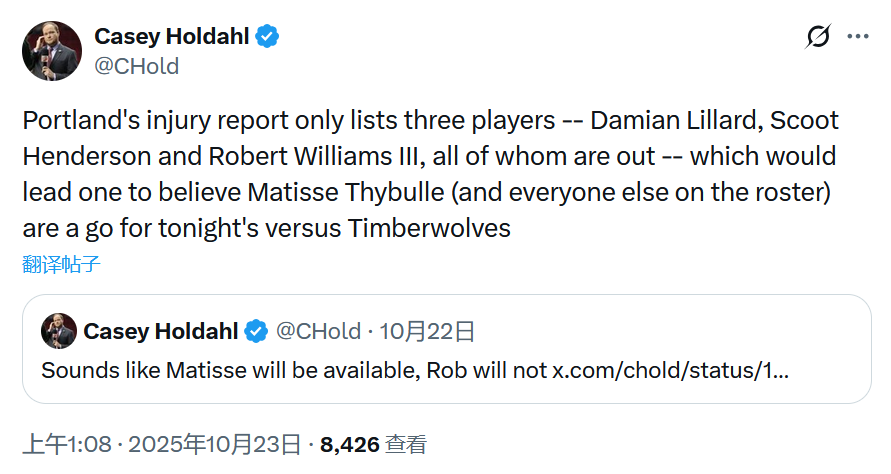Select the @CHold handle in the quoted post
The width and height of the screenshot is (891, 474).
click(317, 331)
